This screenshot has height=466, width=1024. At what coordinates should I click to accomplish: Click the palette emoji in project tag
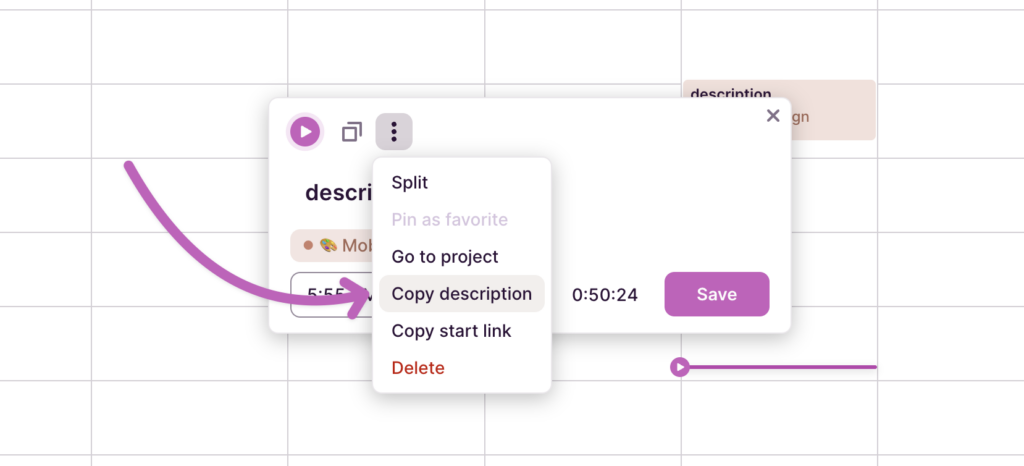327,245
